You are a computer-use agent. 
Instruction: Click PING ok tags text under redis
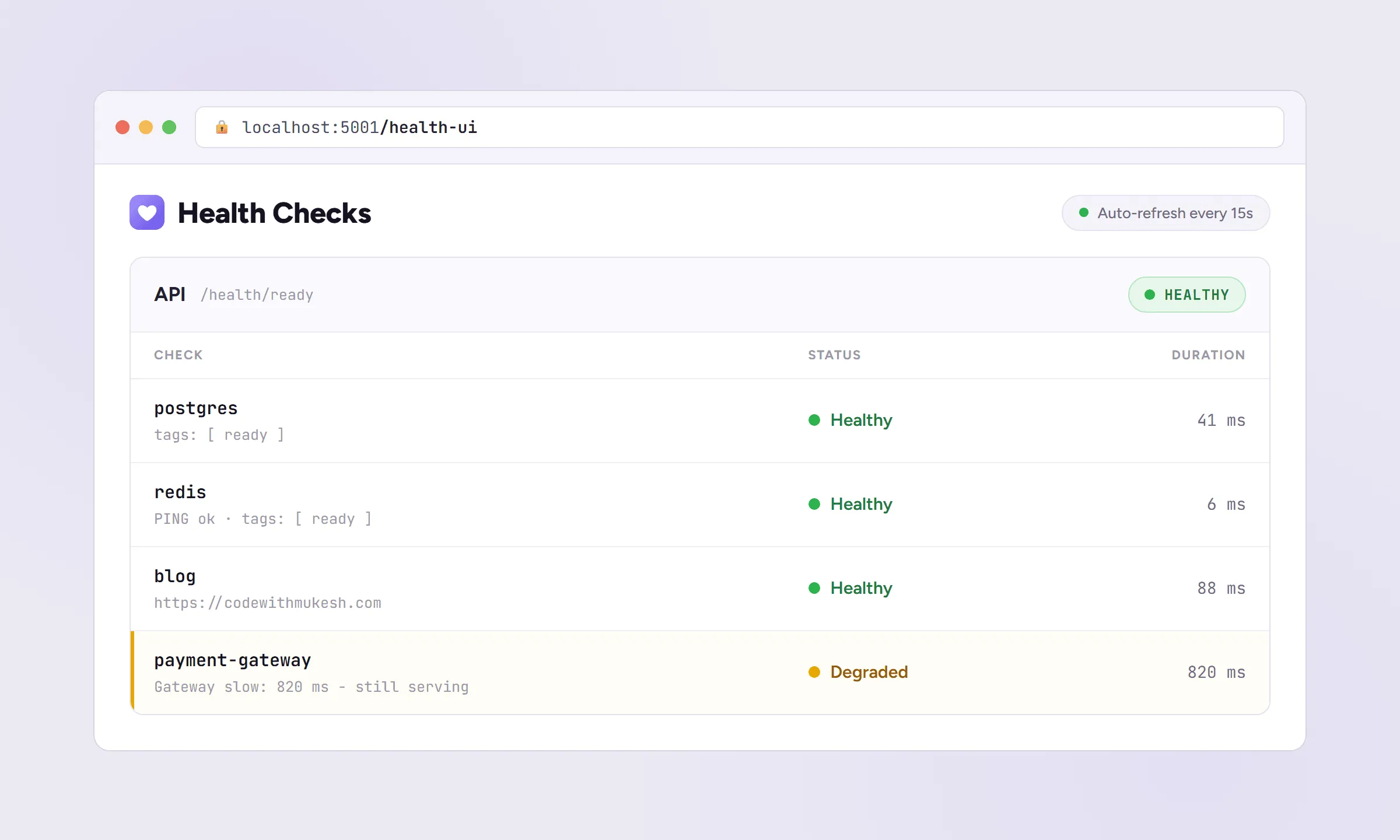point(263,519)
